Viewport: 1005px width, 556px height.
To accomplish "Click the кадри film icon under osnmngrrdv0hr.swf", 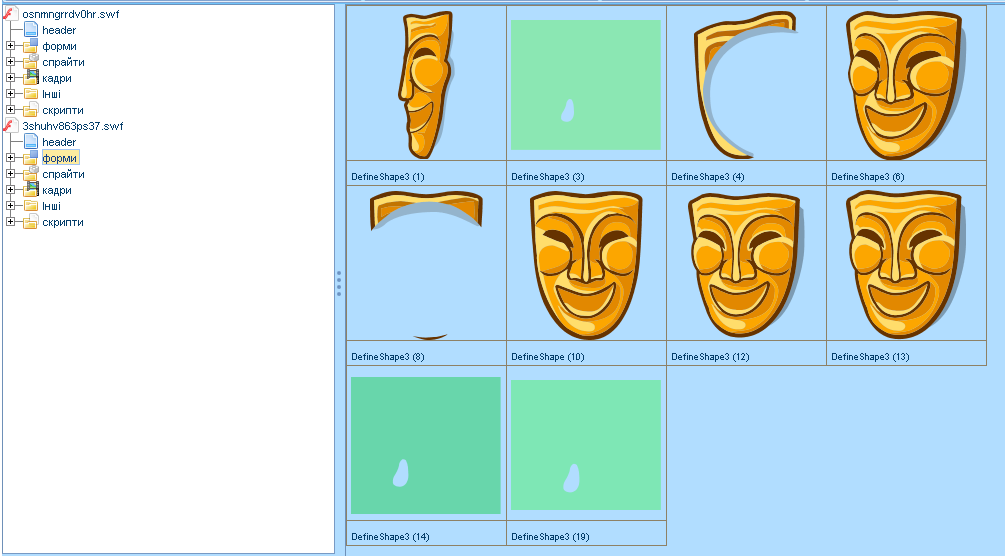I will point(31,78).
